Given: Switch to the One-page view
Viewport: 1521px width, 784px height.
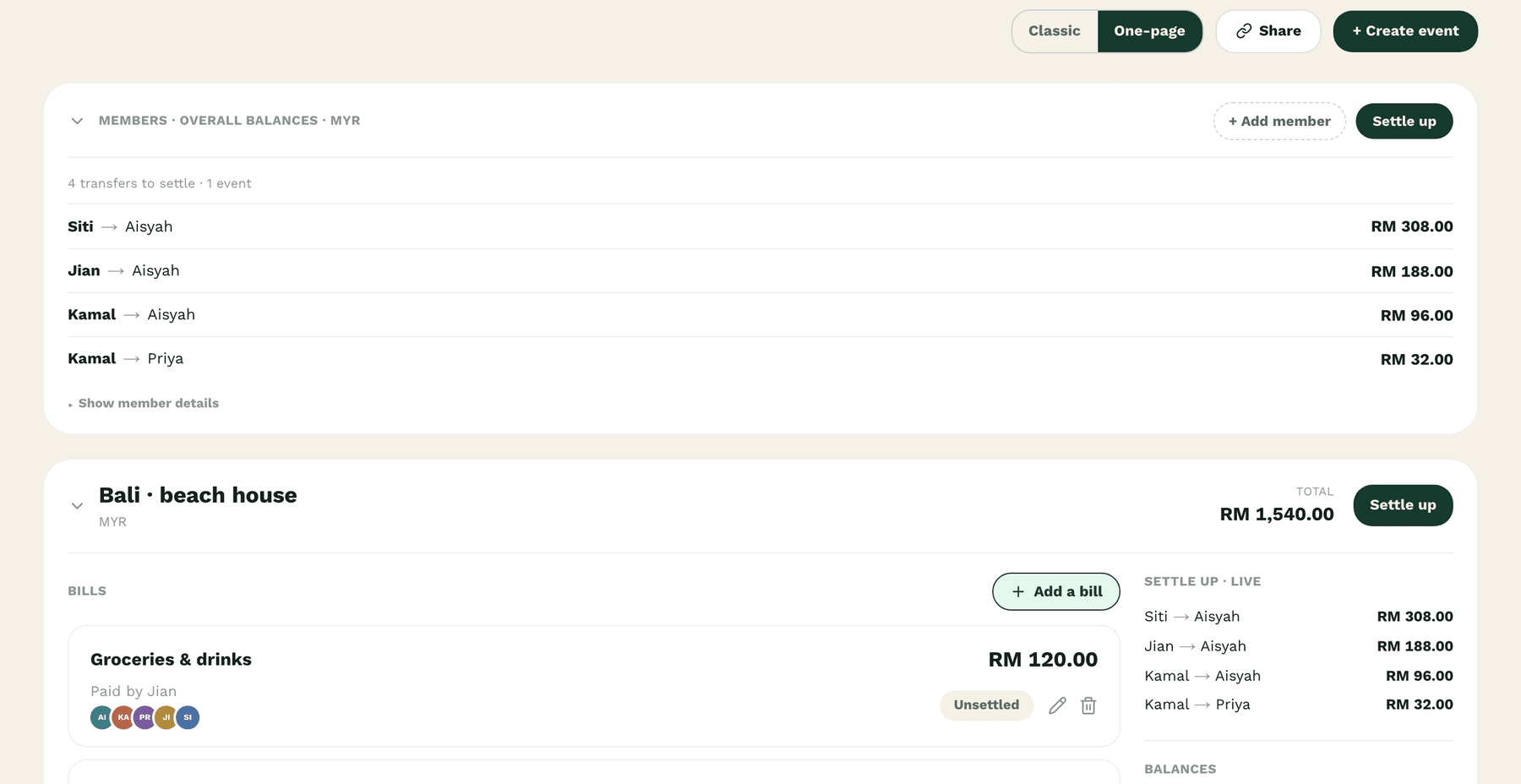Looking at the screenshot, I should point(1149,31).
